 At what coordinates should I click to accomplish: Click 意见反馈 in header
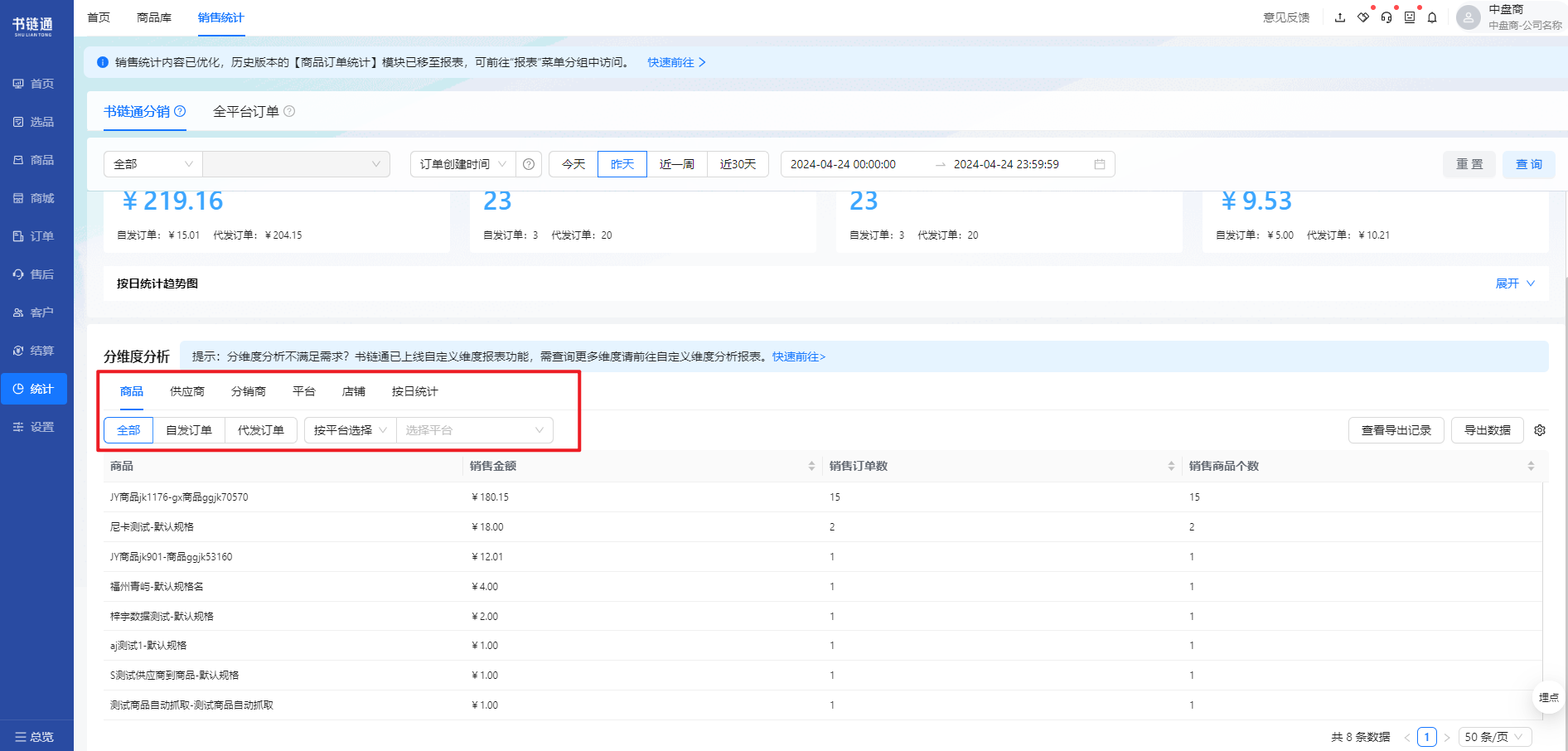click(x=1286, y=17)
